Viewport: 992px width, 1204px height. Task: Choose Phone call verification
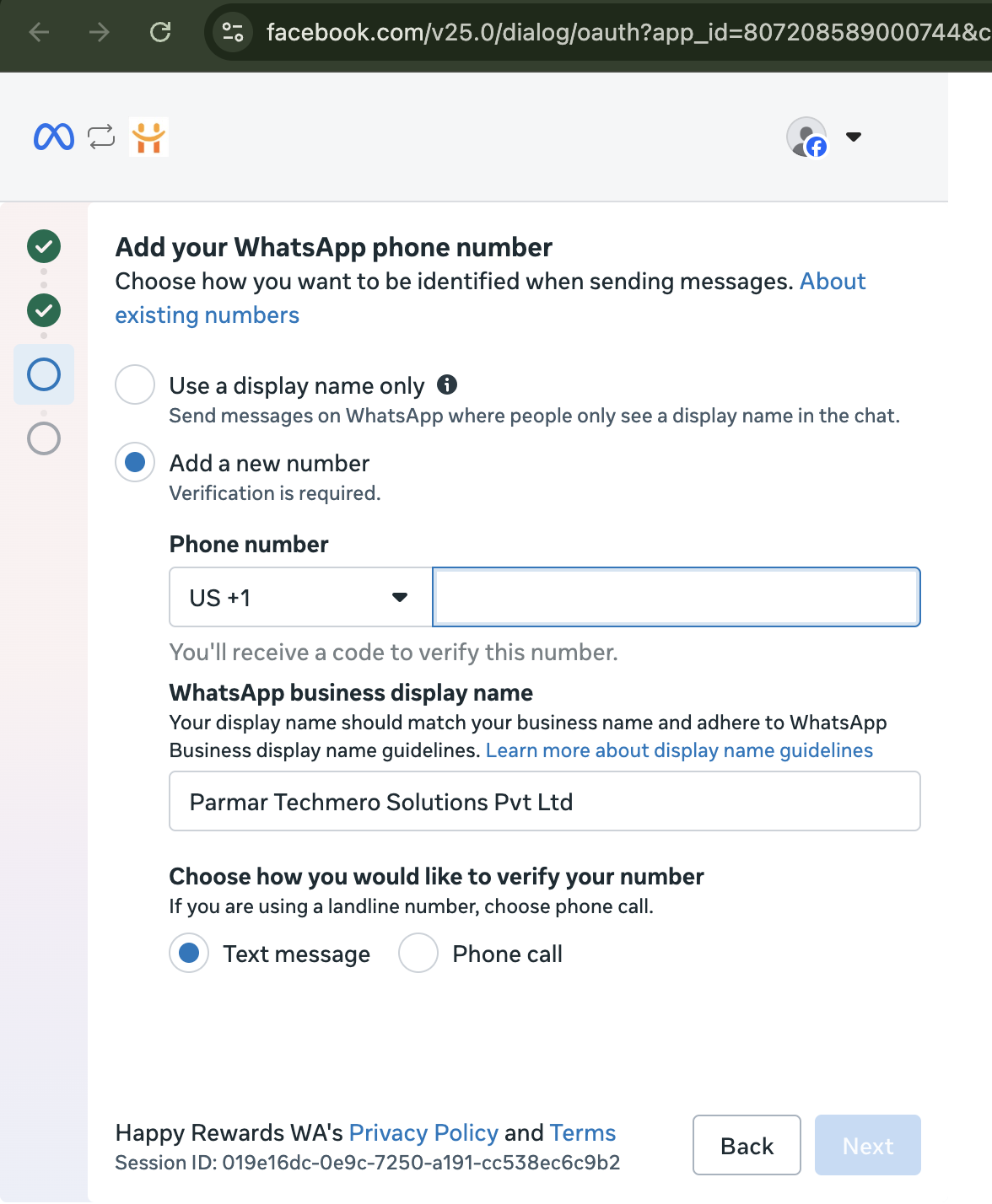[418, 953]
